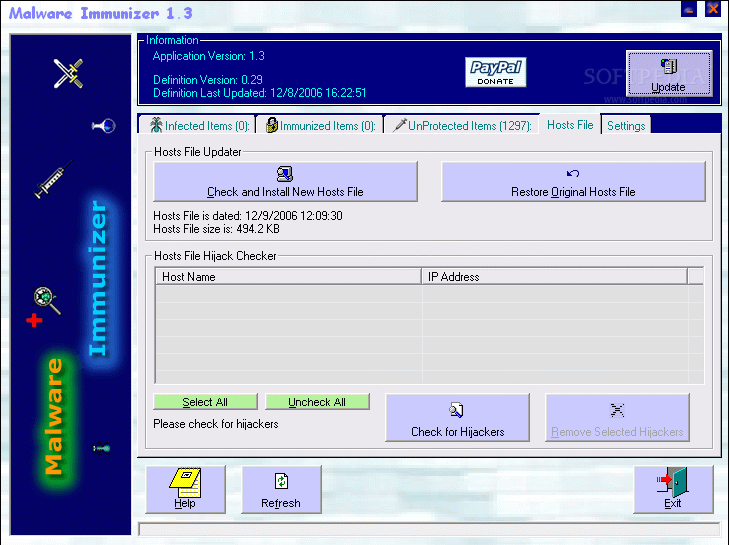Image resolution: width=729 pixels, height=545 pixels.
Task: Click the green arrows page icon on Refresh
Action: click(x=281, y=481)
